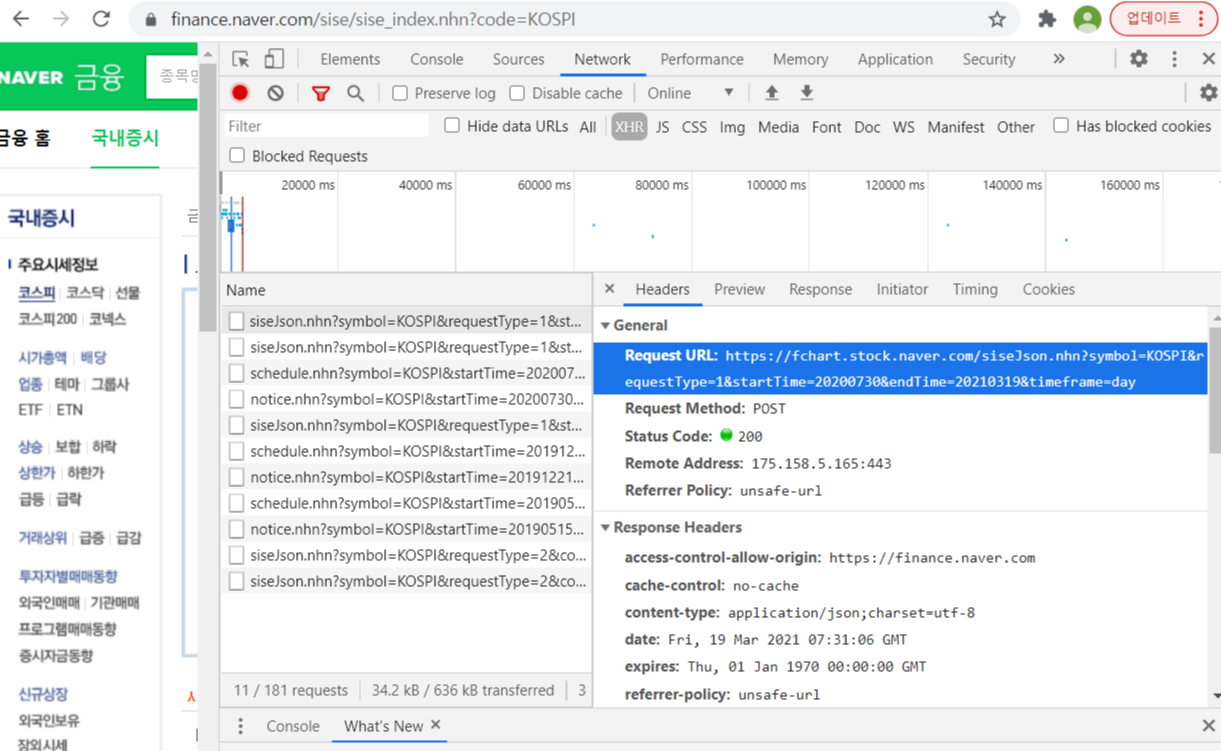Close the DevTools panel
Viewport: 1221px width, 751px height.
pyautogui.click(x=1208, y=59)
